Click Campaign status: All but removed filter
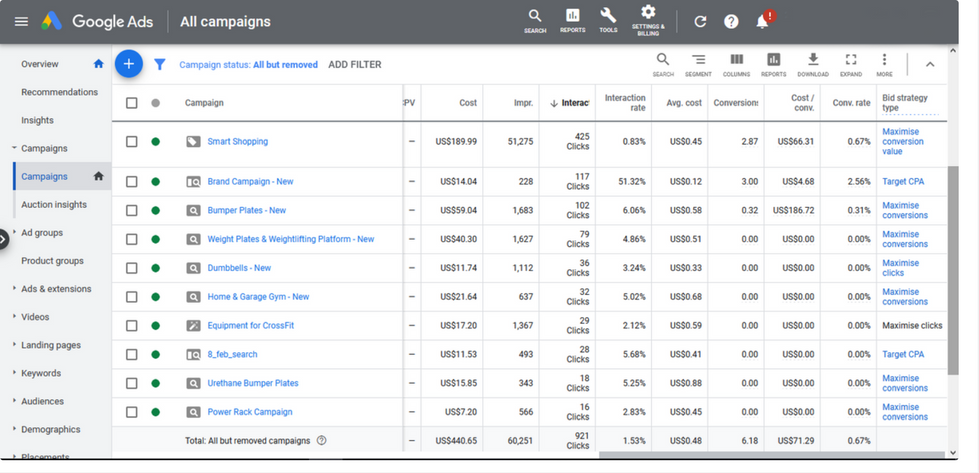The image size is (979, 473). pyautogui.click(x=248, y=64)
